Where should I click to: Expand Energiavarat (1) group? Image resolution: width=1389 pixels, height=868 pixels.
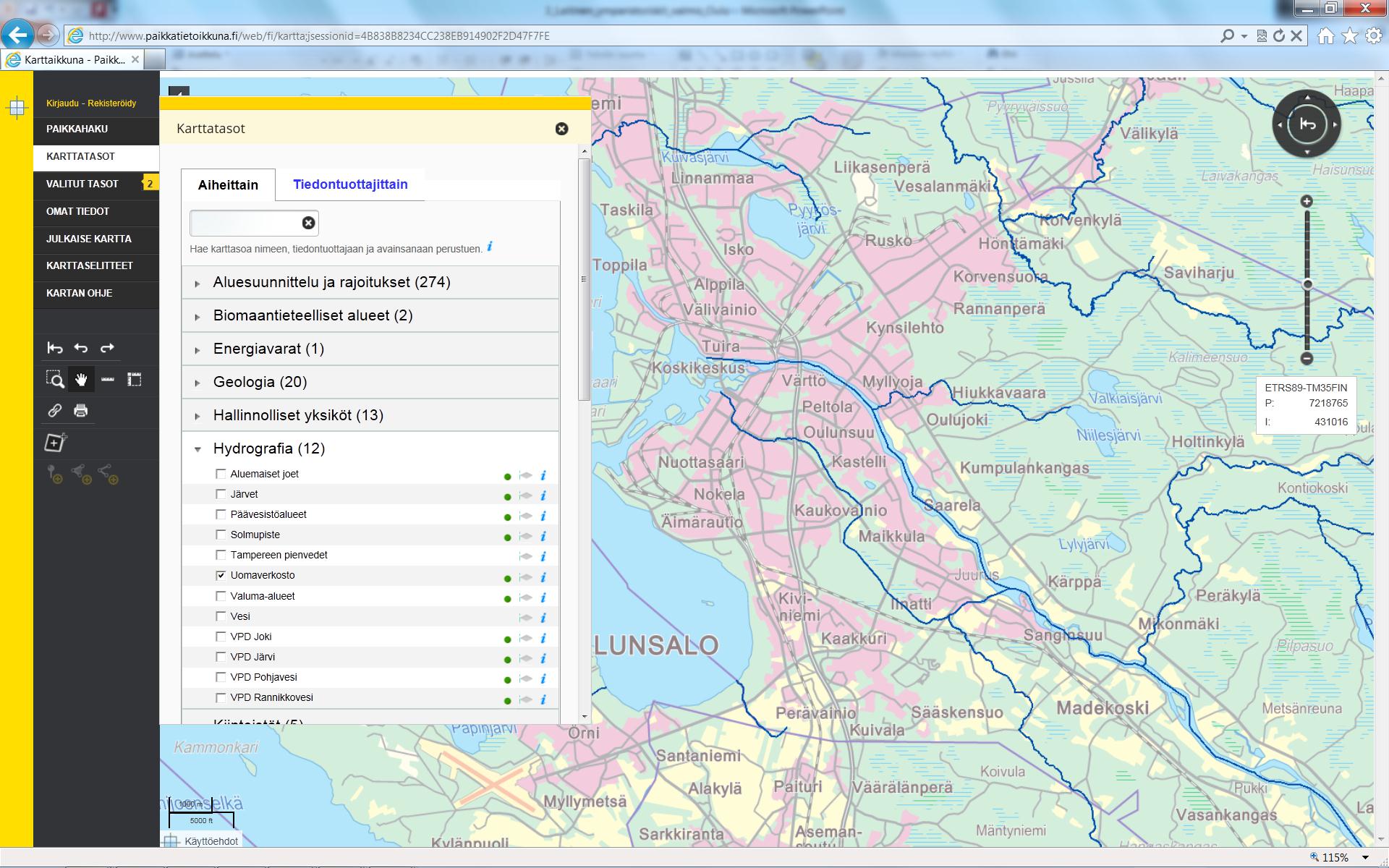click(x=370, y=349)
